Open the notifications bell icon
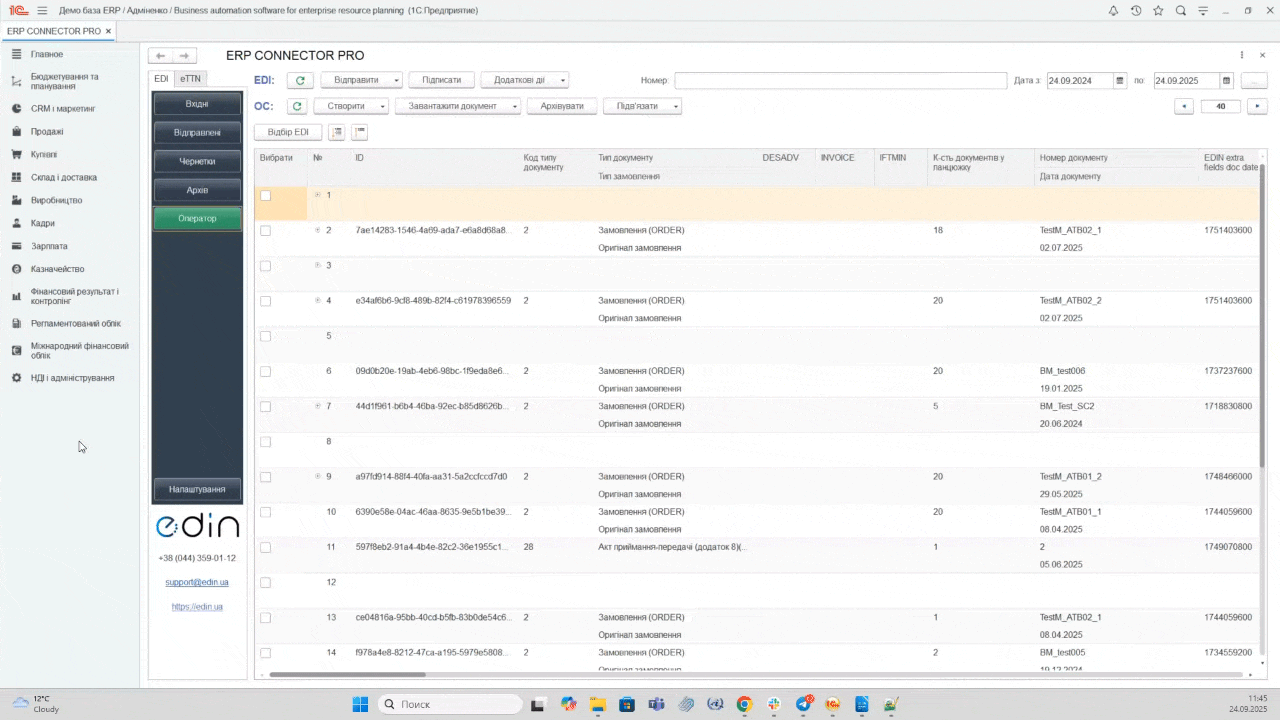The width and height of the screenshot is (1280, 720). tap(1114, 10)
